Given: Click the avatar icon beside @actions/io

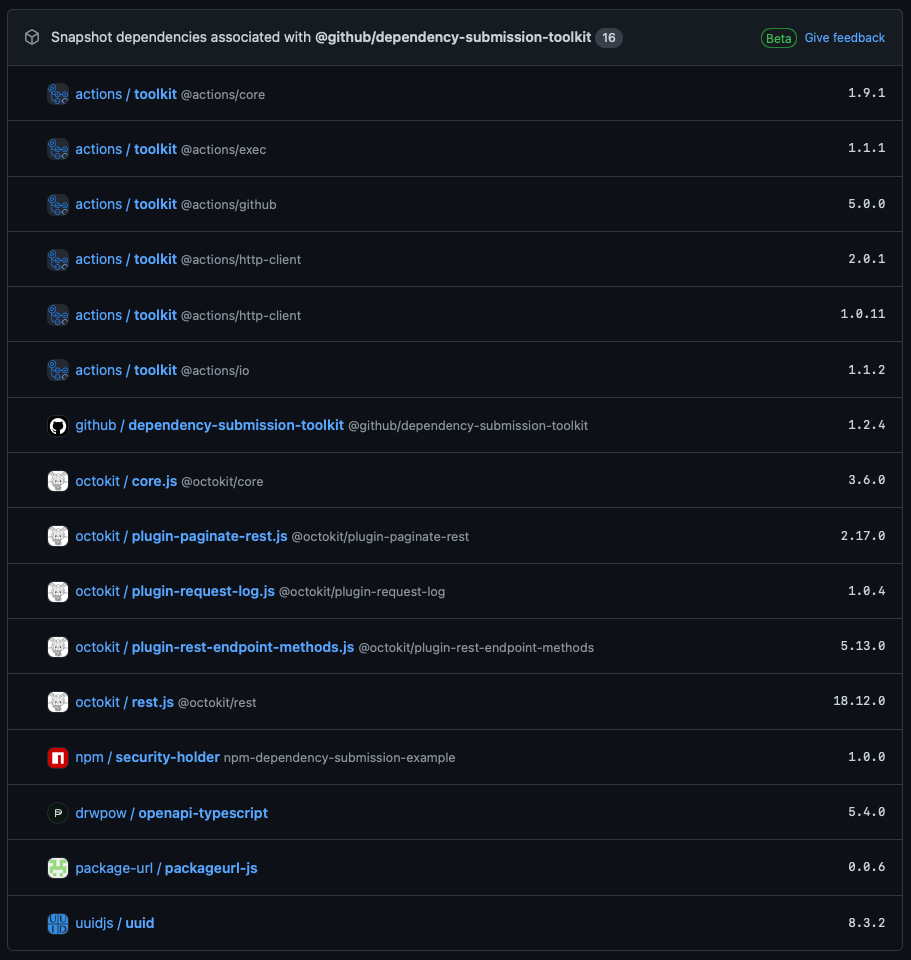Looking at the screenshot, I should pos(58,370).
